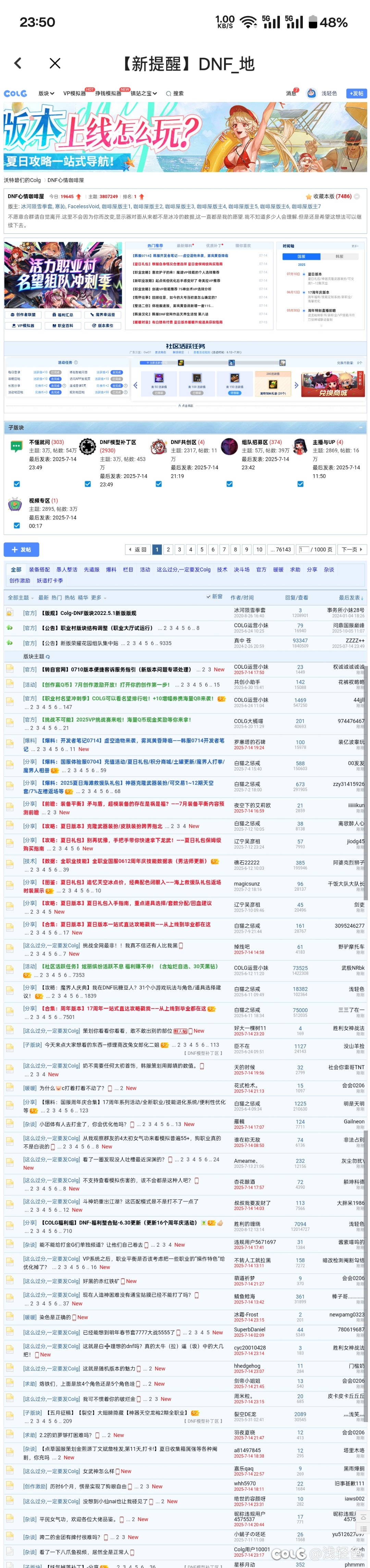This screenshot has width=370, height=1568.
Task: Click the 发帖 button above thread list
Action: (x=21, y=549)
